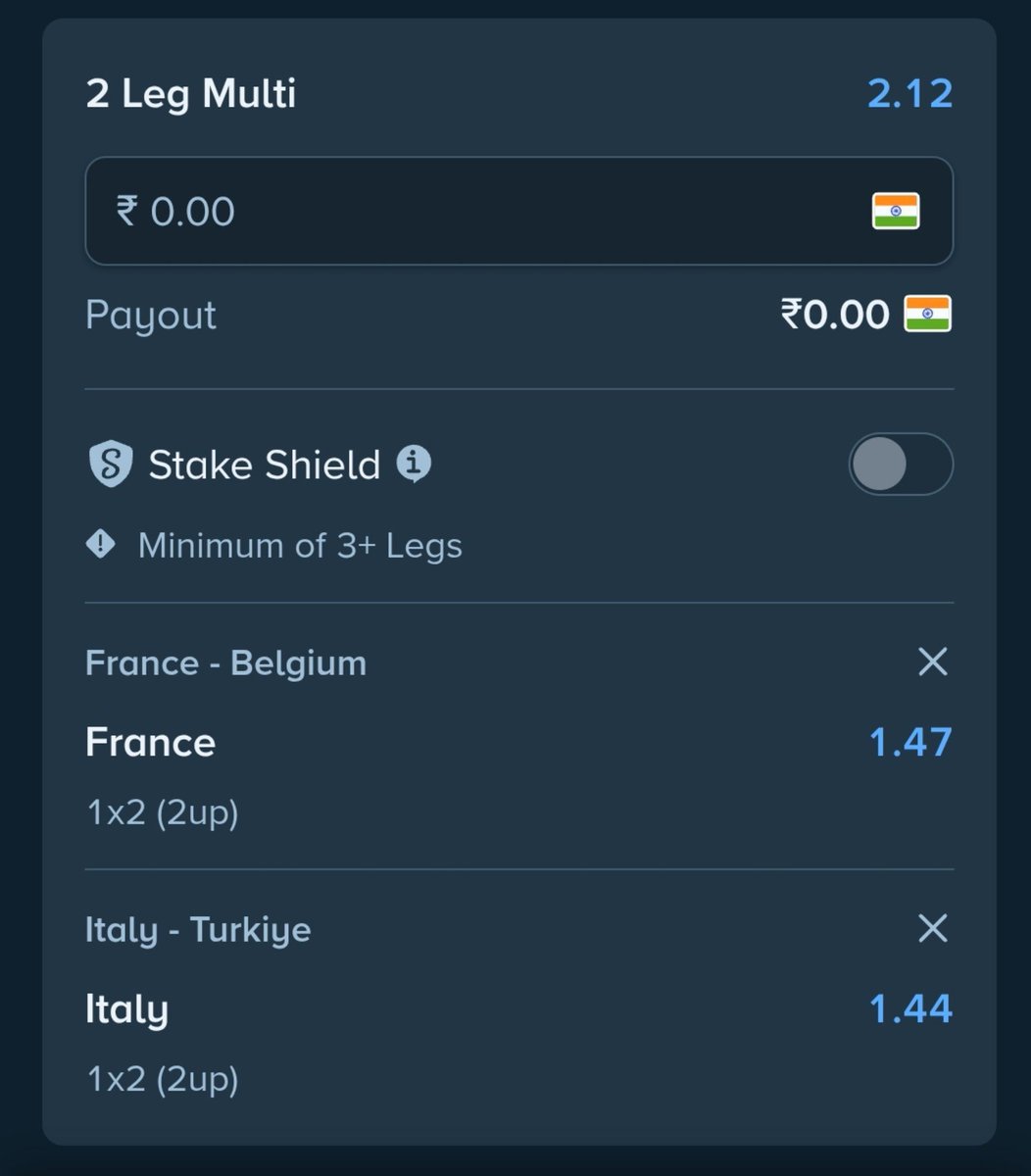Click the warning diamond icon
This screenshot has width=1031, height=1176.
click(101, 545)
